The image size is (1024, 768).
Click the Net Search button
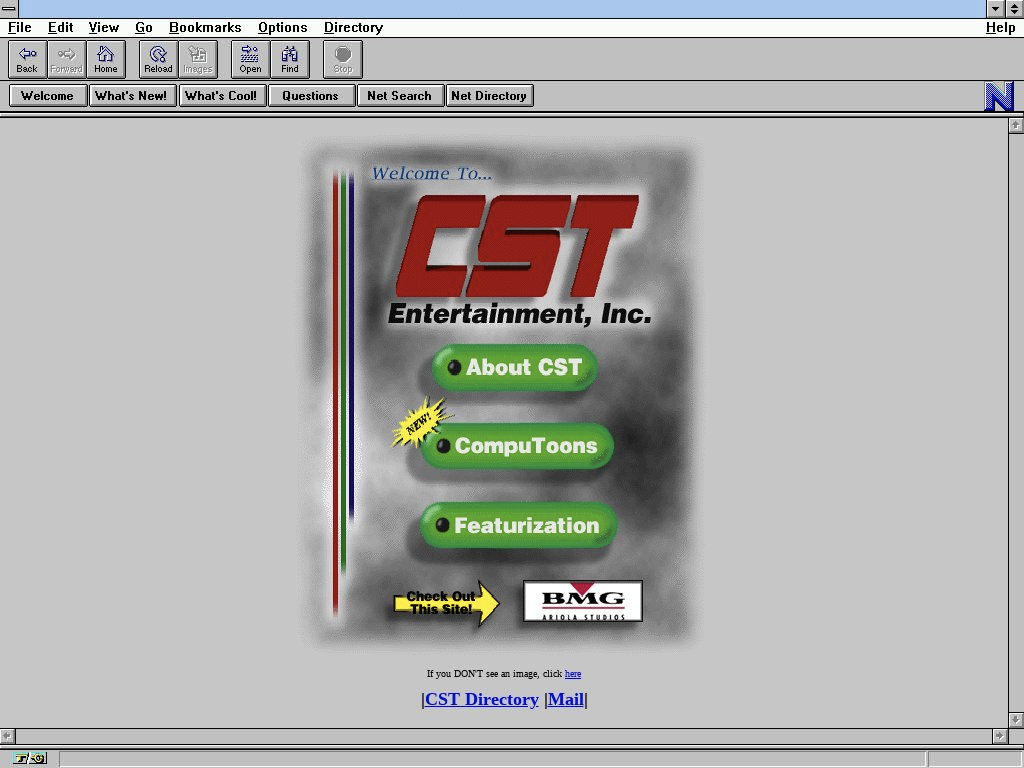pyautogui.click(x=399, y=96)
